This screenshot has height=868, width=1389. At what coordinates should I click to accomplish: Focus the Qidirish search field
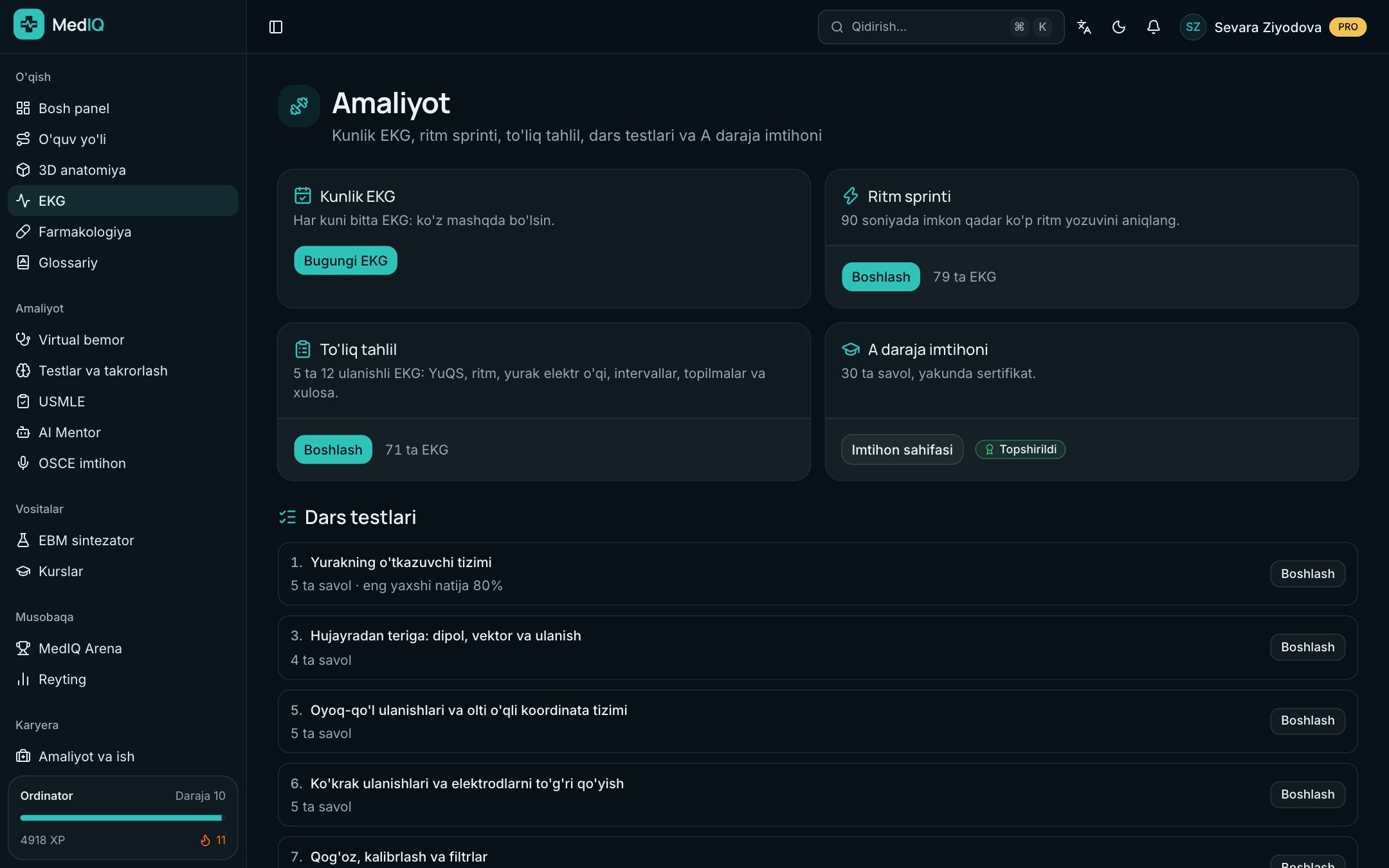941,27
